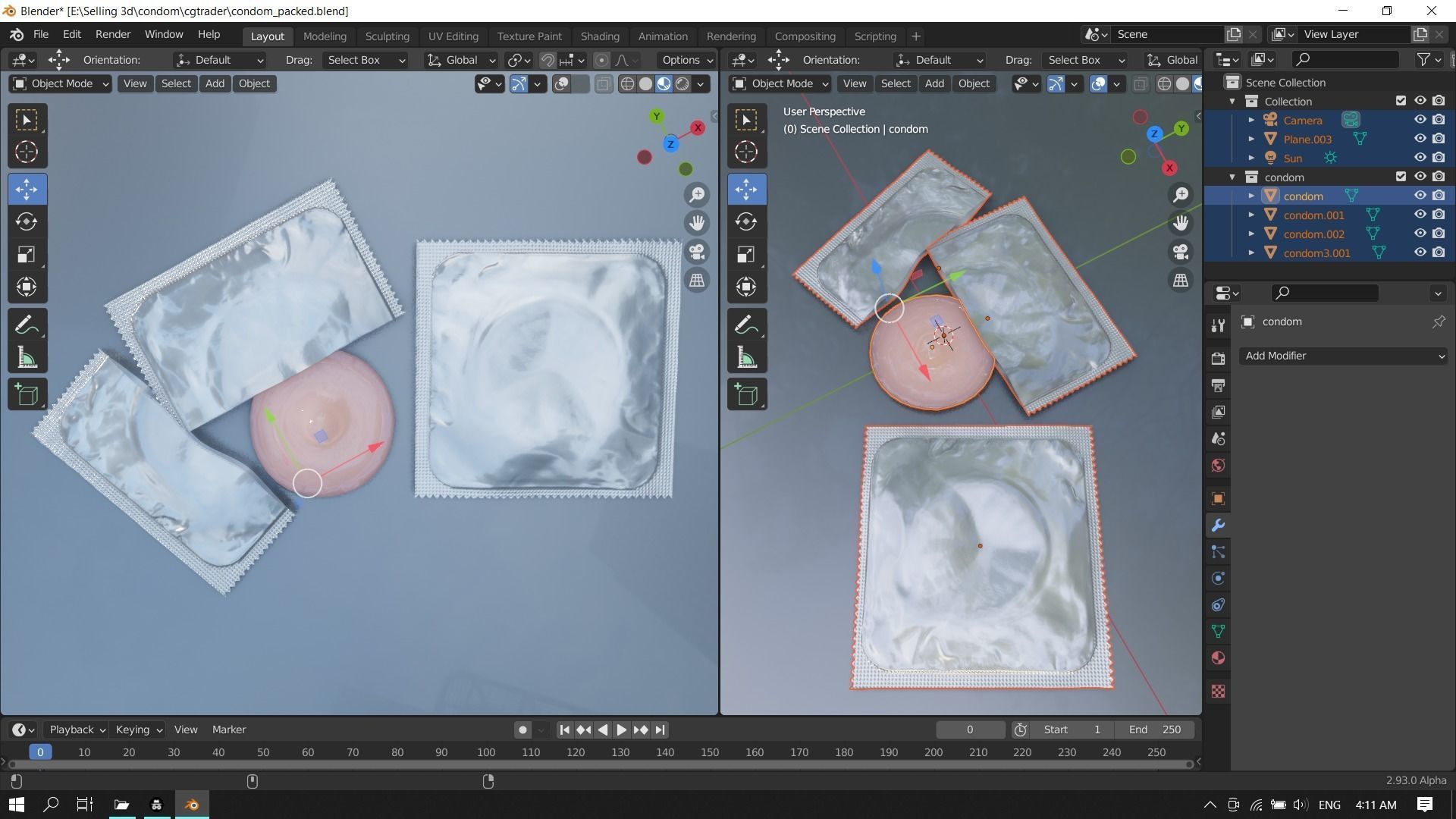The width and height of the screenshot is (1456, 819).
Task: Select the Add Cube tool in left viewport
Action: tap(27, 394)
